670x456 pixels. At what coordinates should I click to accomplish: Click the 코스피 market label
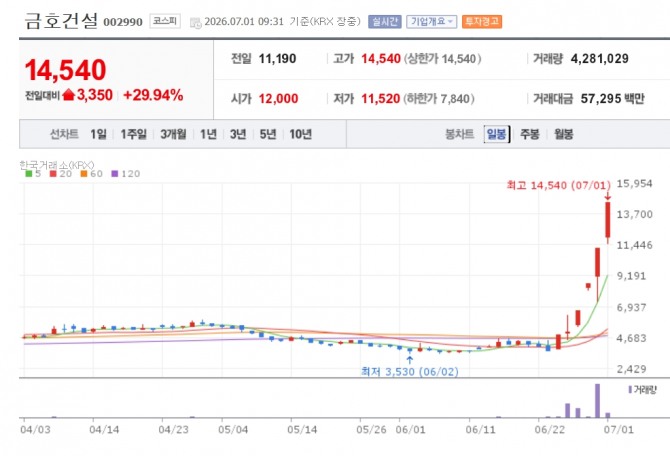[x=165, y=21]
